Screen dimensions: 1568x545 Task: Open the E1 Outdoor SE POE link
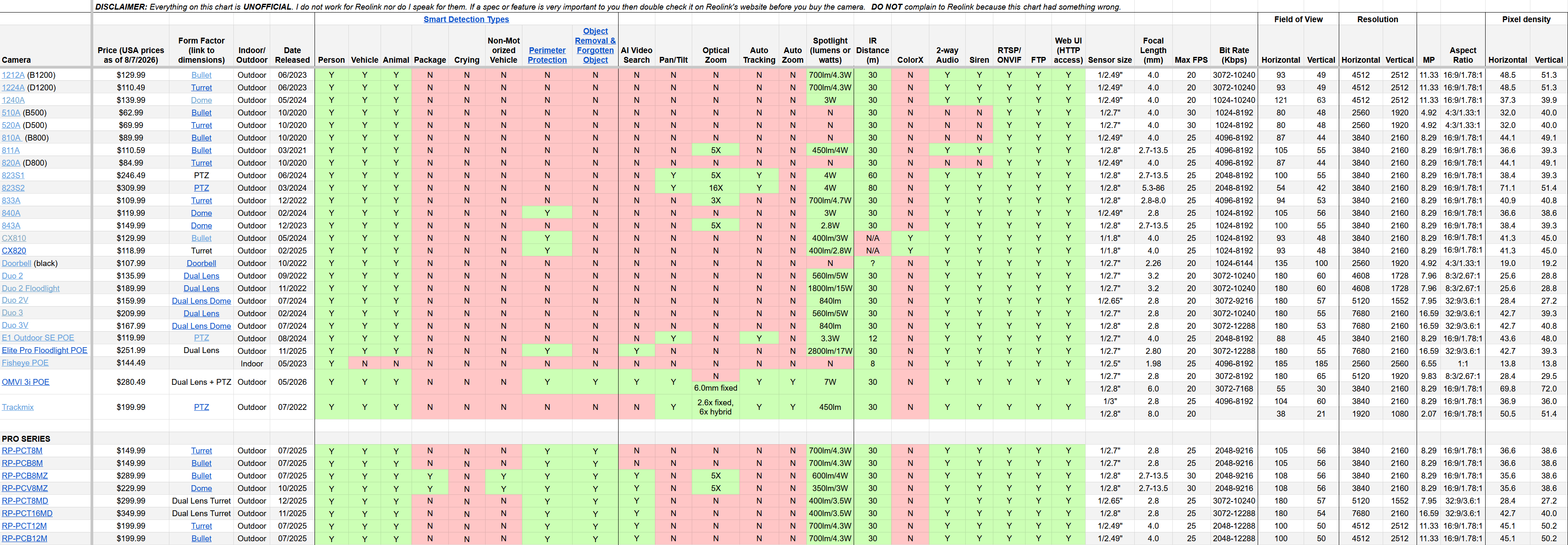click(38, 338)
